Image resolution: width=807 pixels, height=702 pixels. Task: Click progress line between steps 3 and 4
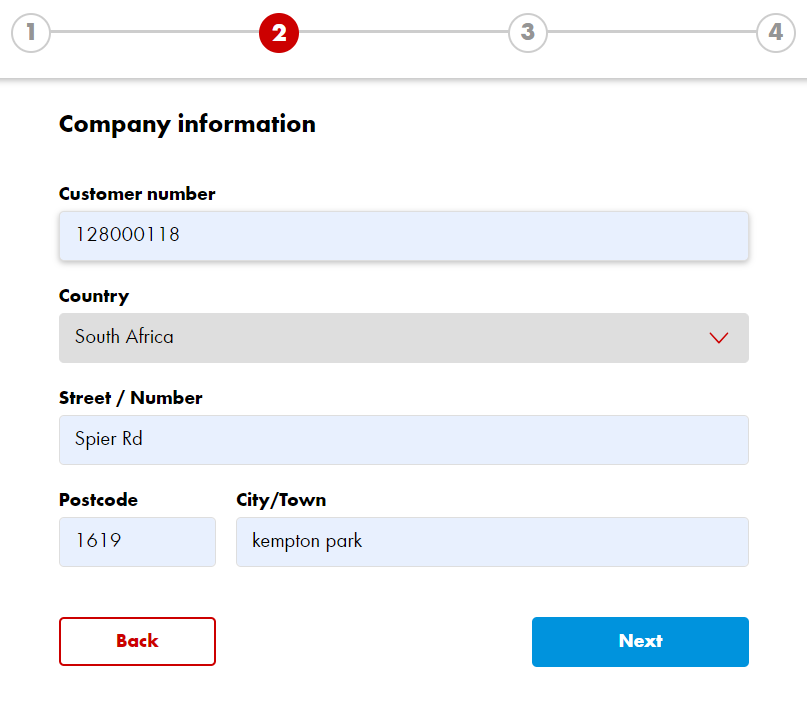[x=652, y=31]
